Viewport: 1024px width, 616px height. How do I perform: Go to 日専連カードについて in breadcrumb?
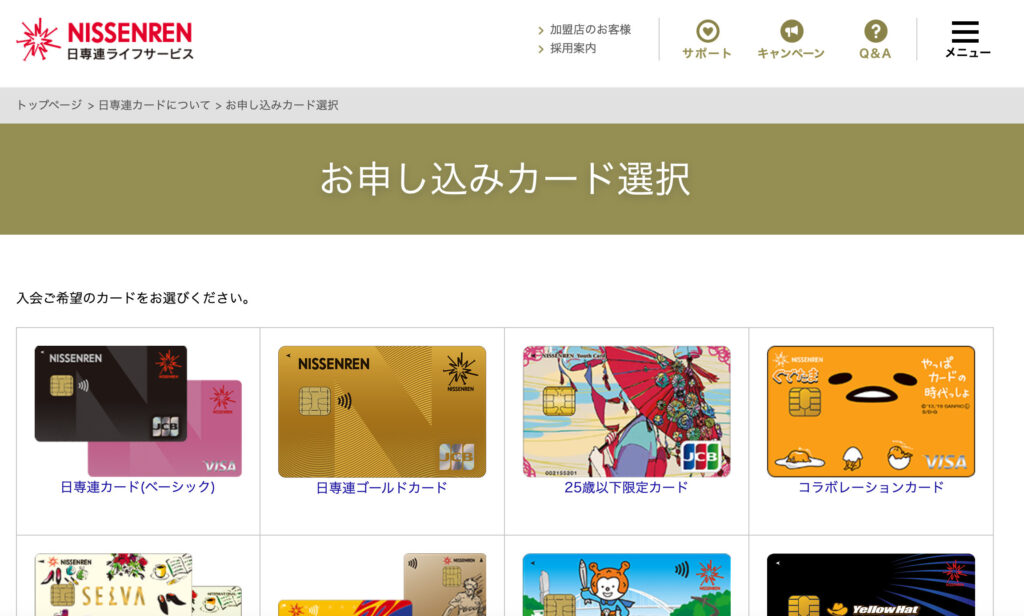point(154,105)
